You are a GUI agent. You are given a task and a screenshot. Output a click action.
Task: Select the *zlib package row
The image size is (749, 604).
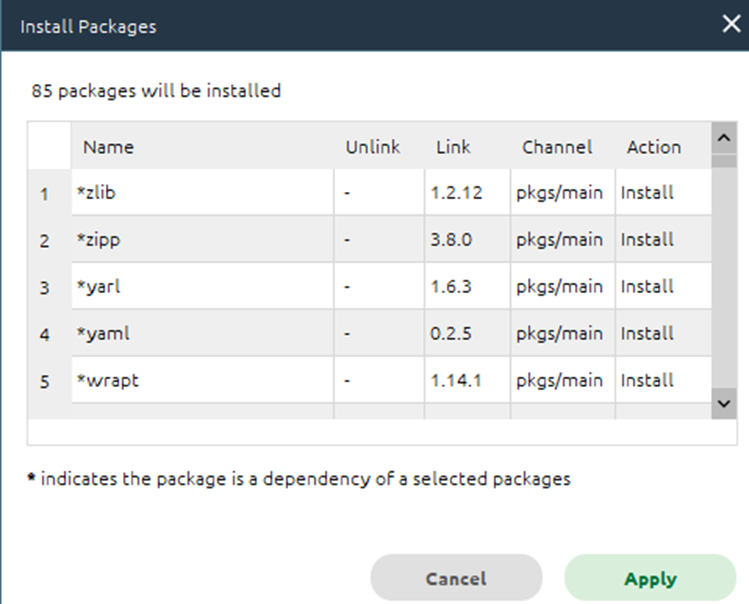pos(391,192)
